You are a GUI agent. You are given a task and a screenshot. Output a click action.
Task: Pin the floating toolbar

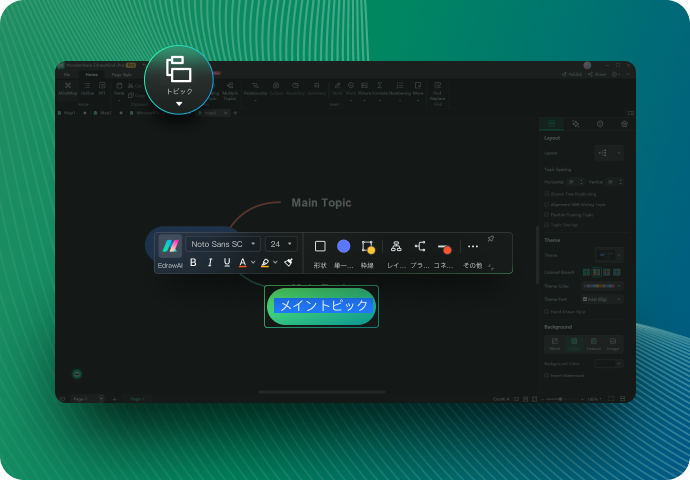point(491,239)
